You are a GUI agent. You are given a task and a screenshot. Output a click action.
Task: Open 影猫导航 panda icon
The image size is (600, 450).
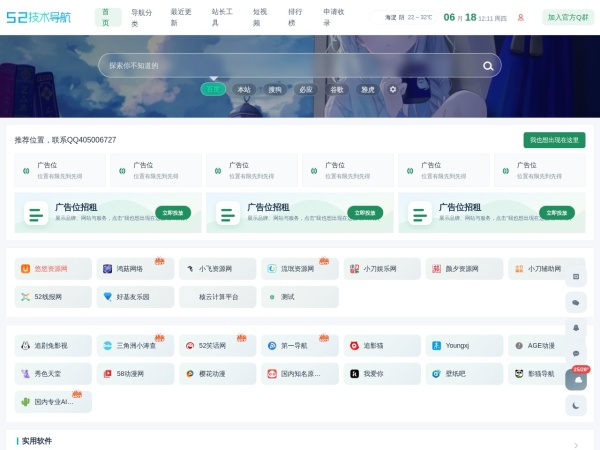click(x=519, y=373)
